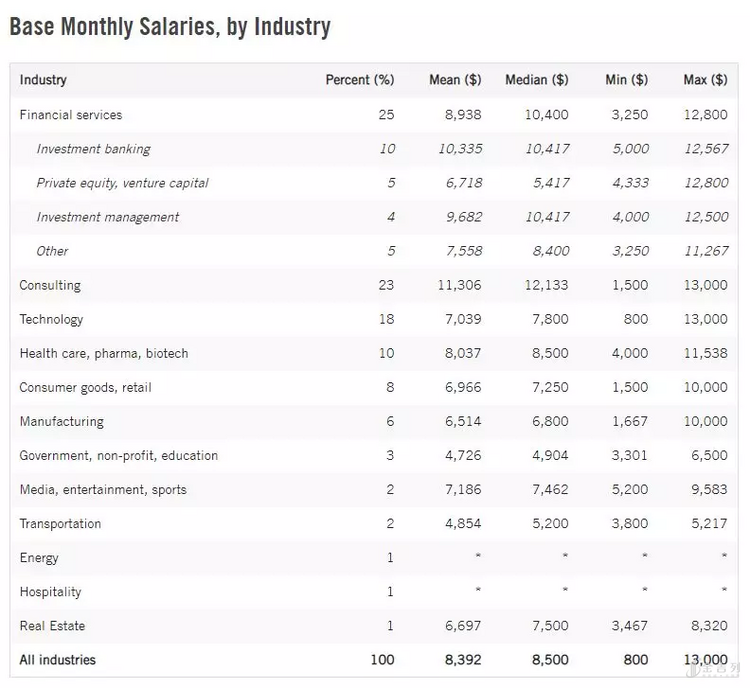Select the Investment management row label
750x688 pixels.
(108, 217)
